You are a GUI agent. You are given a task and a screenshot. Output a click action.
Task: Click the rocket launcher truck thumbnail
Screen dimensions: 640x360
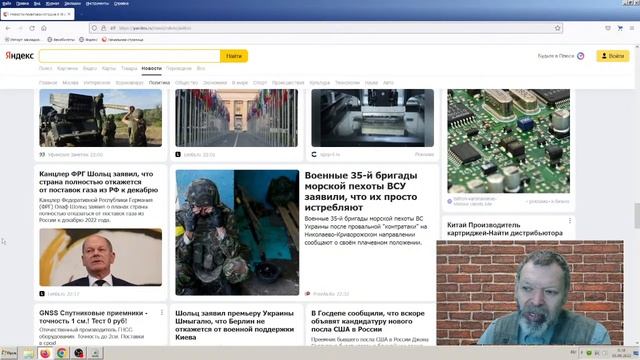(100, 118)
